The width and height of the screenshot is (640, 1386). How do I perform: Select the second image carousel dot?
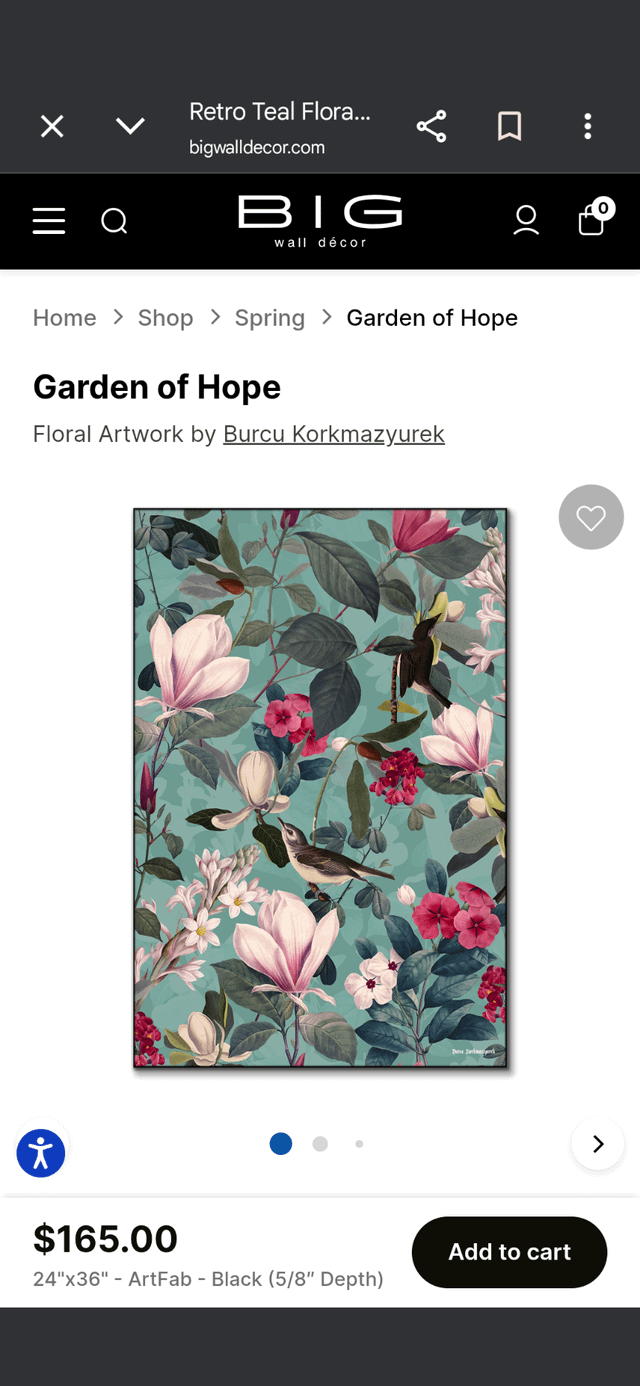tap(320, 1143)
